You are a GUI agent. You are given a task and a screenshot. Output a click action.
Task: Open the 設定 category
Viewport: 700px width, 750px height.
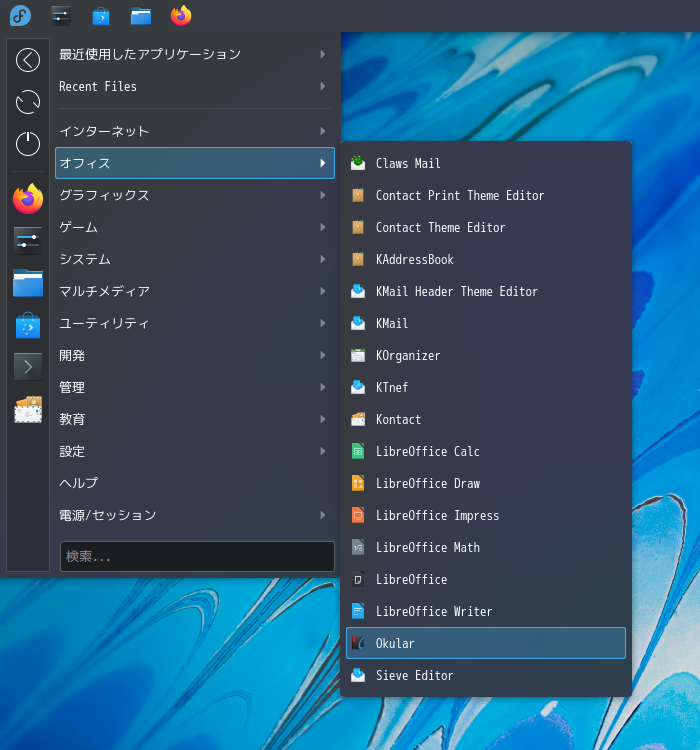tap(195, 452)
